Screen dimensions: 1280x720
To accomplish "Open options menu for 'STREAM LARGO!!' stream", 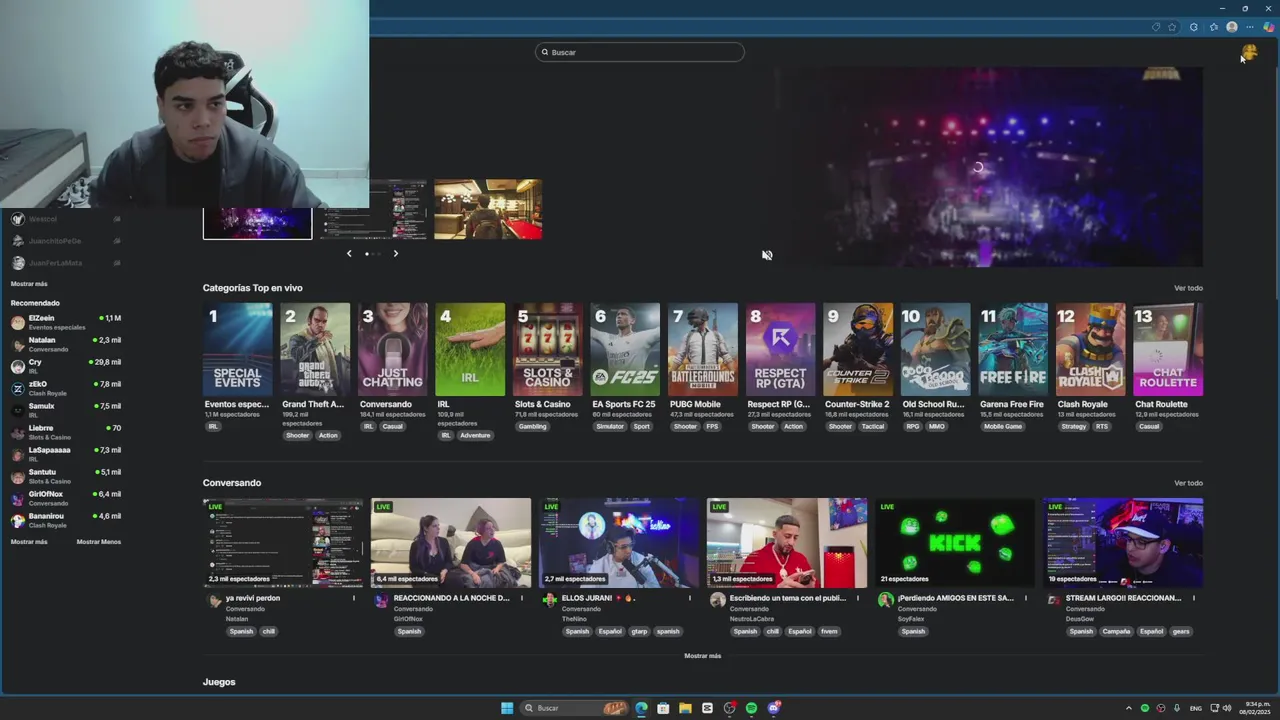I will pos(1193,598).
